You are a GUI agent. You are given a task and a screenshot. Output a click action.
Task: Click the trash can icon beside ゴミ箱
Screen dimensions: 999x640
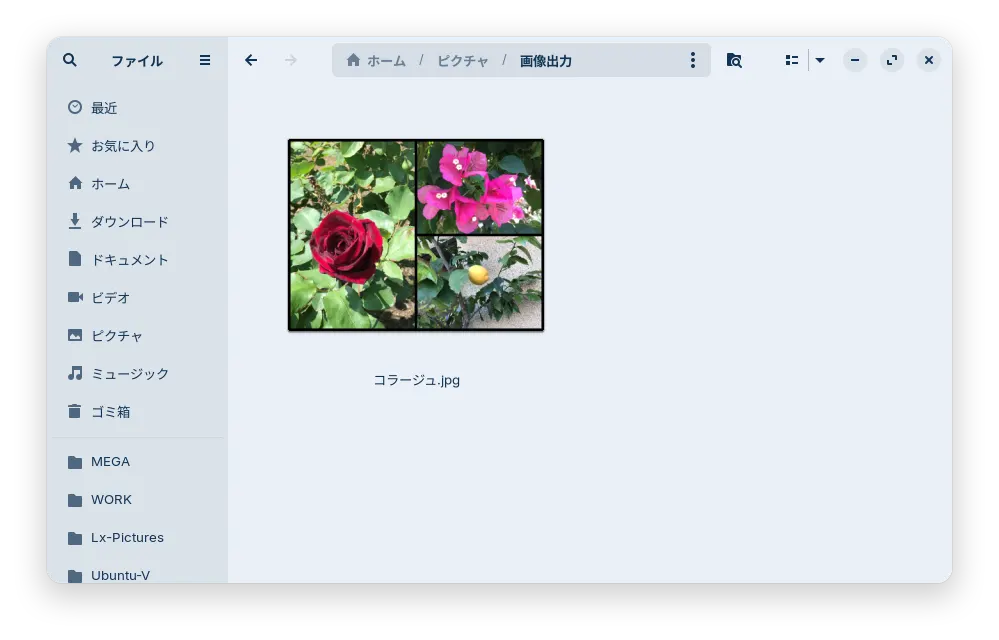click(x=75, y=411)
